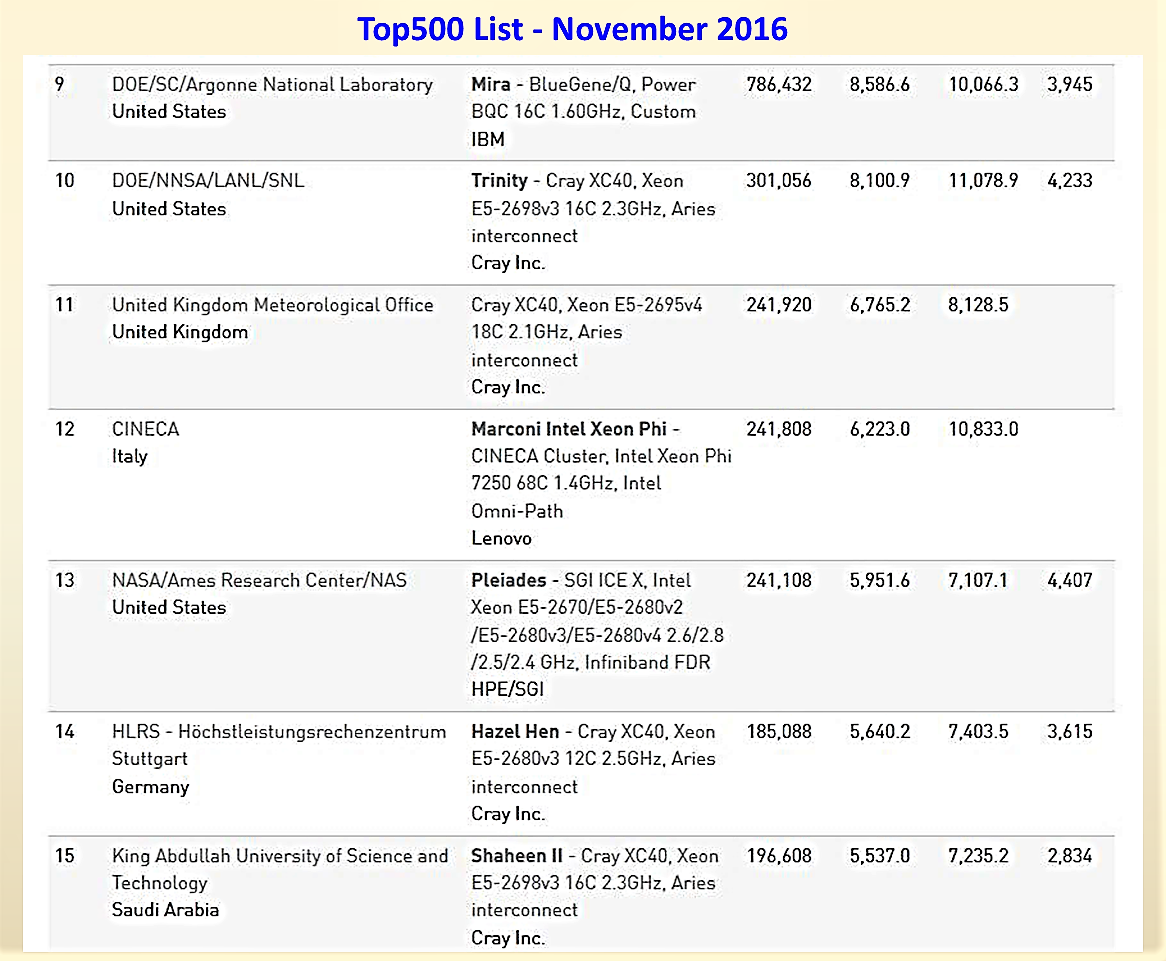Click rank number 13
Image resolution: width=1166 pixels, height=961 pixels.
(x=65, y=579)
